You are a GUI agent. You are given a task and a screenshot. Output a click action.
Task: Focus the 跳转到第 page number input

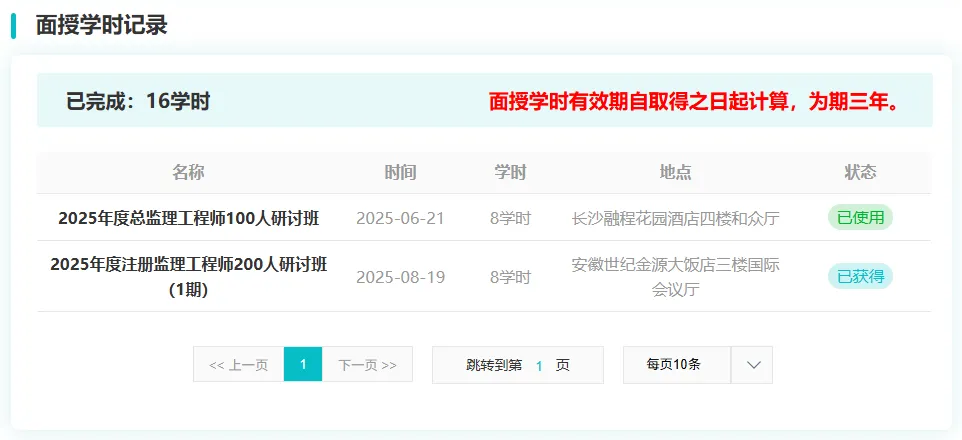[539, 366]
